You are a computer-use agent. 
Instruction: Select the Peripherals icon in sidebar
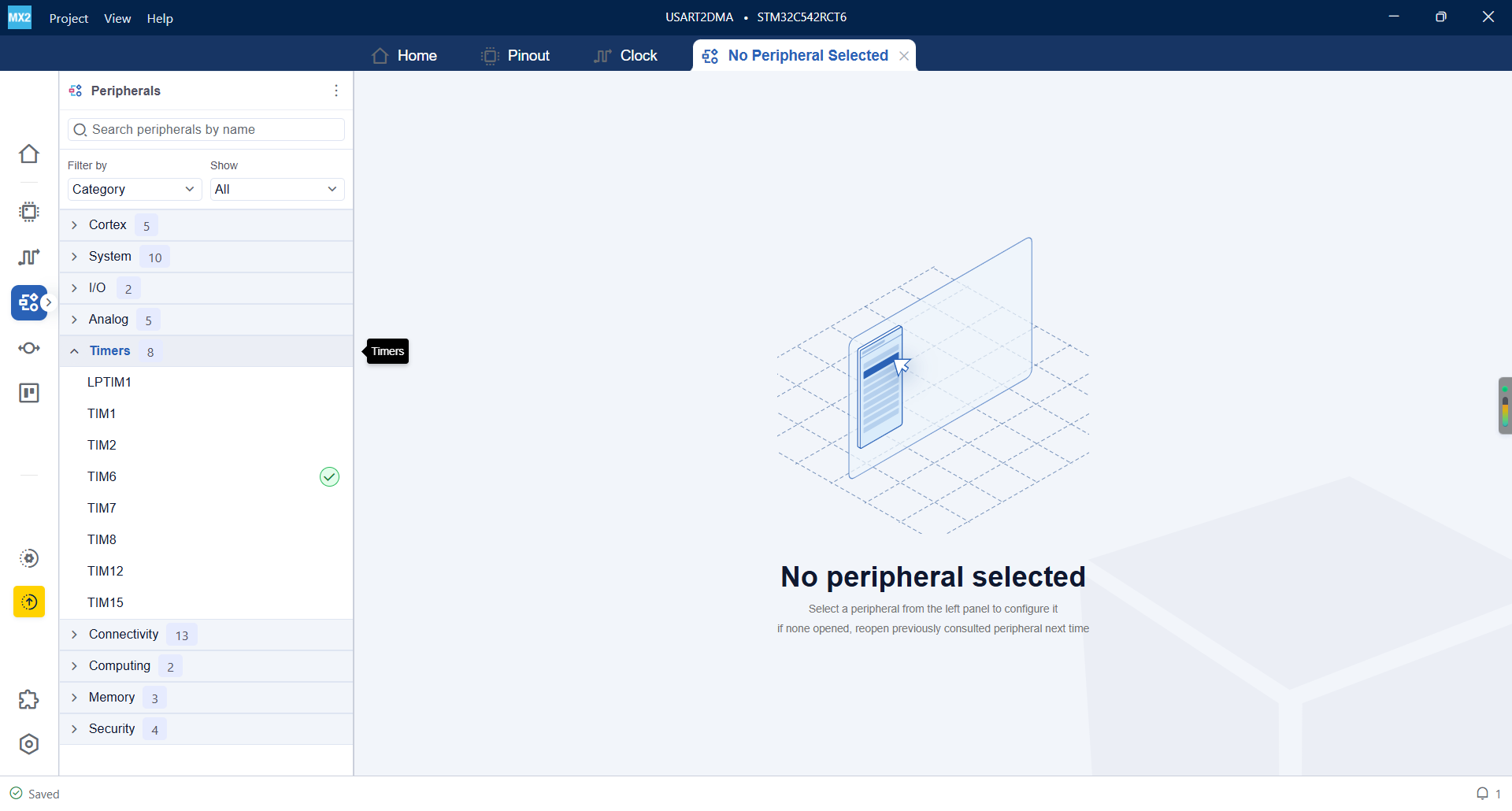pos(29,302)
